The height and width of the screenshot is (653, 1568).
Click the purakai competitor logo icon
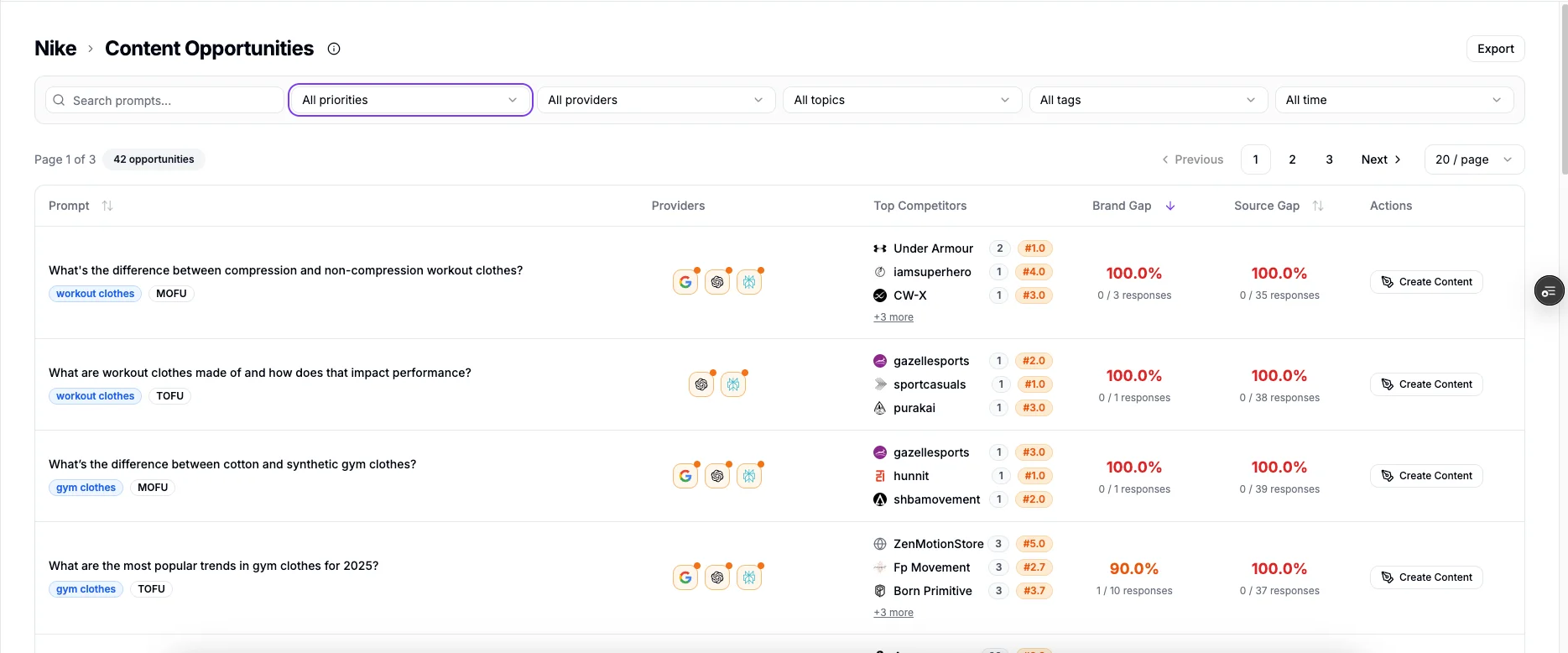[880, 408]
